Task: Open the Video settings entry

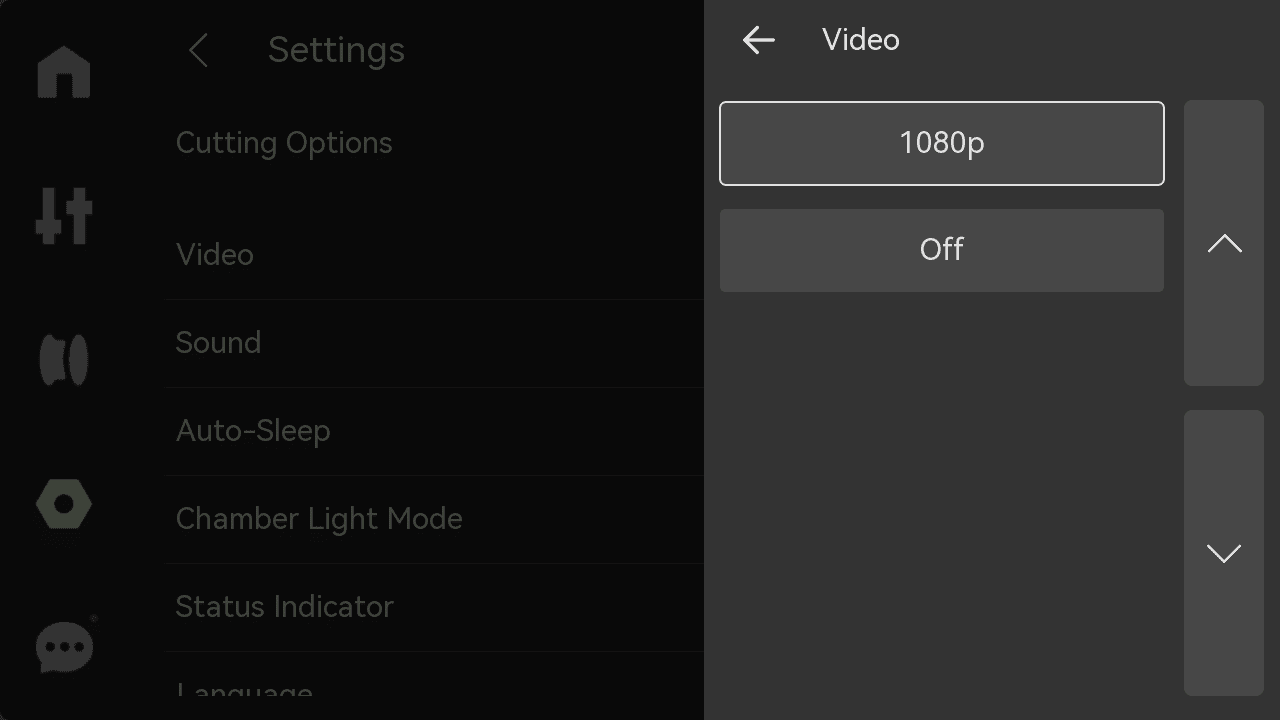Action: coord(435,255)
